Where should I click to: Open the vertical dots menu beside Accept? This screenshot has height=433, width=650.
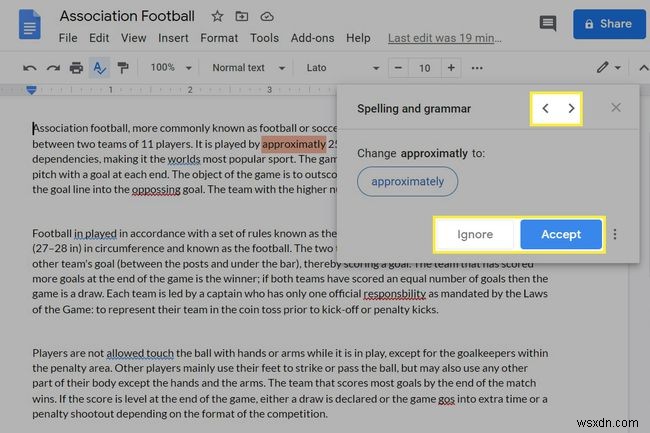click(615, 235)
